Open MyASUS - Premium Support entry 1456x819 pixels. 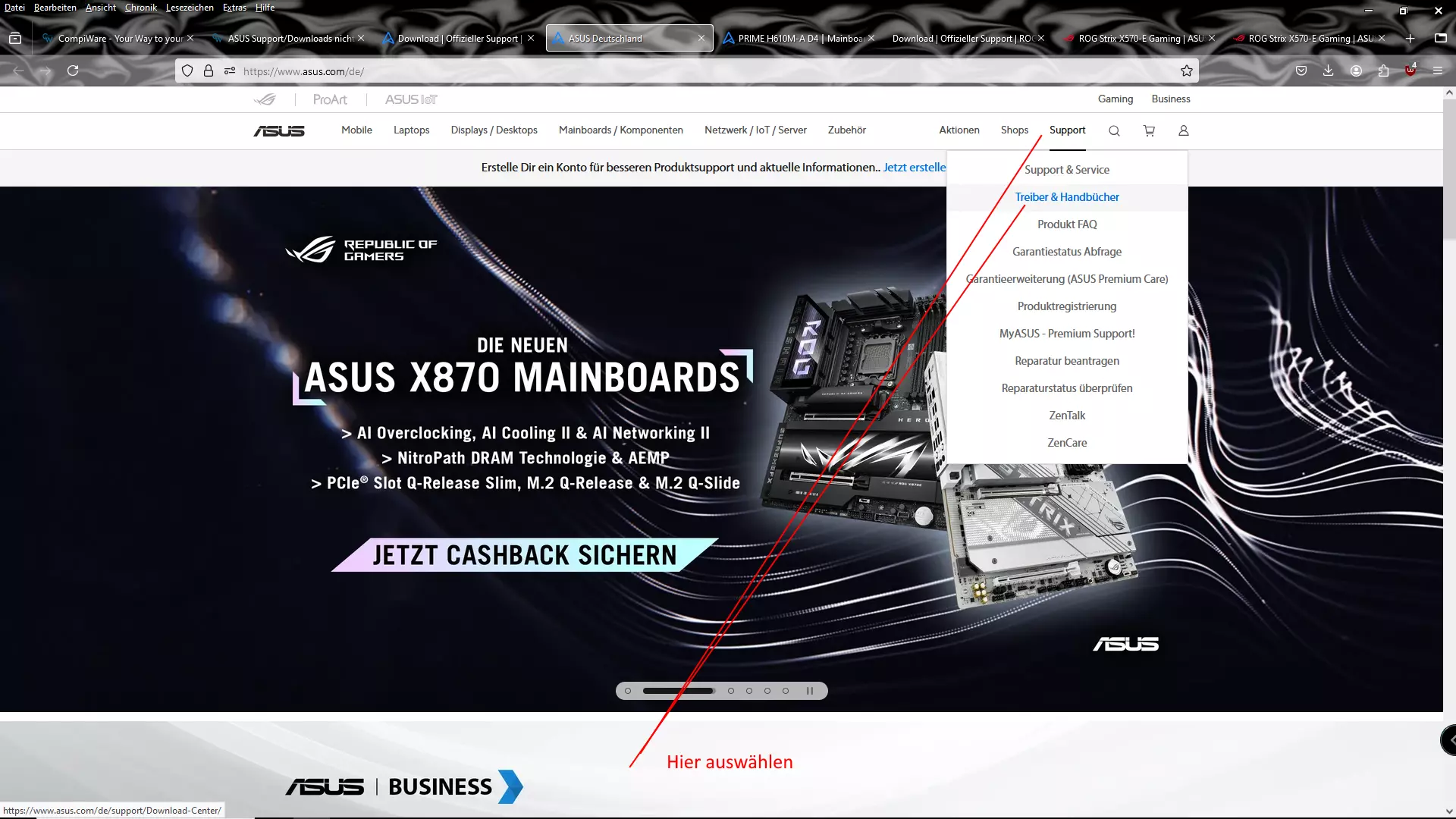(1067, 334)
